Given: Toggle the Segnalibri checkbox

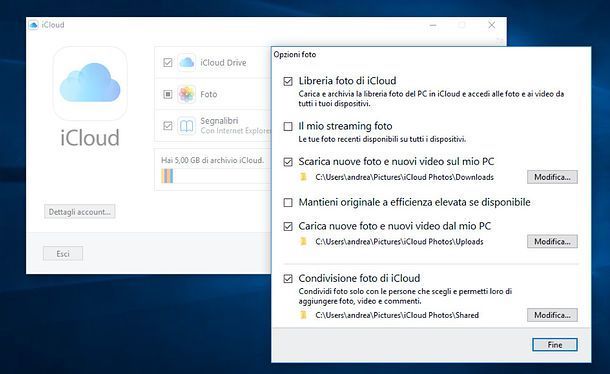Looking at the screenshot, I should (x=168, y=126).
